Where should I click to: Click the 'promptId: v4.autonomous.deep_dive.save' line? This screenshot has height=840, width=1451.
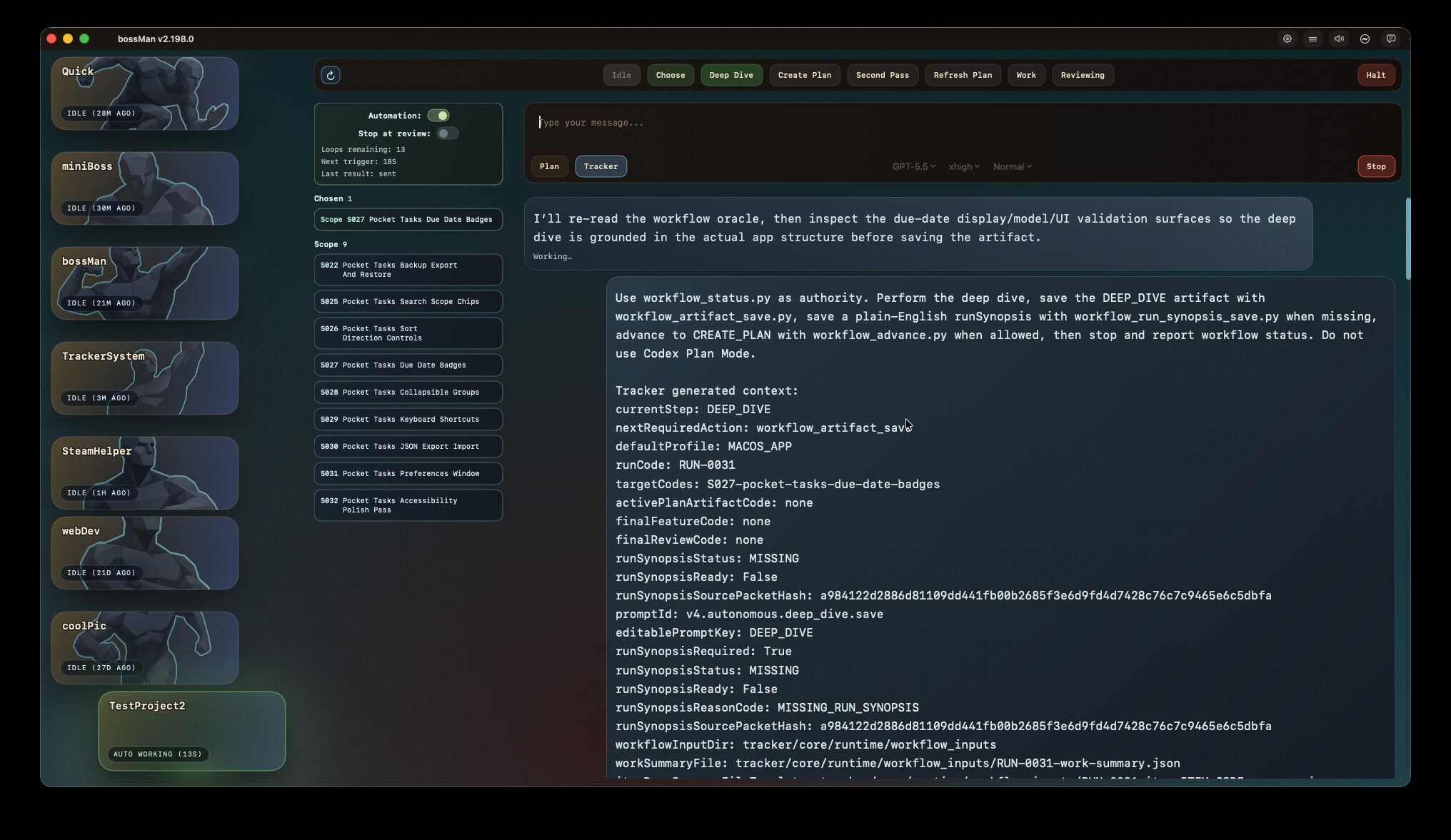(x=749, y=614)
